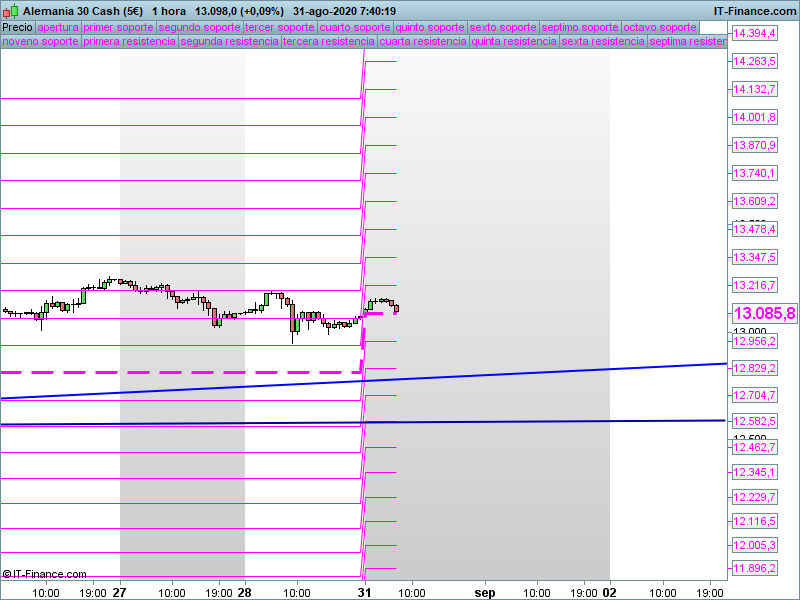The height and width of the screenshot is (600, 800).
Task: Click the last red candlestick on 31
Action: [396, 308]
